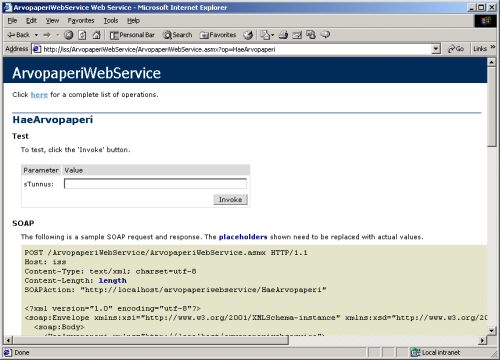
Task: Click the 'Content-Type: text/xml' line
Action: pos(110,271)
